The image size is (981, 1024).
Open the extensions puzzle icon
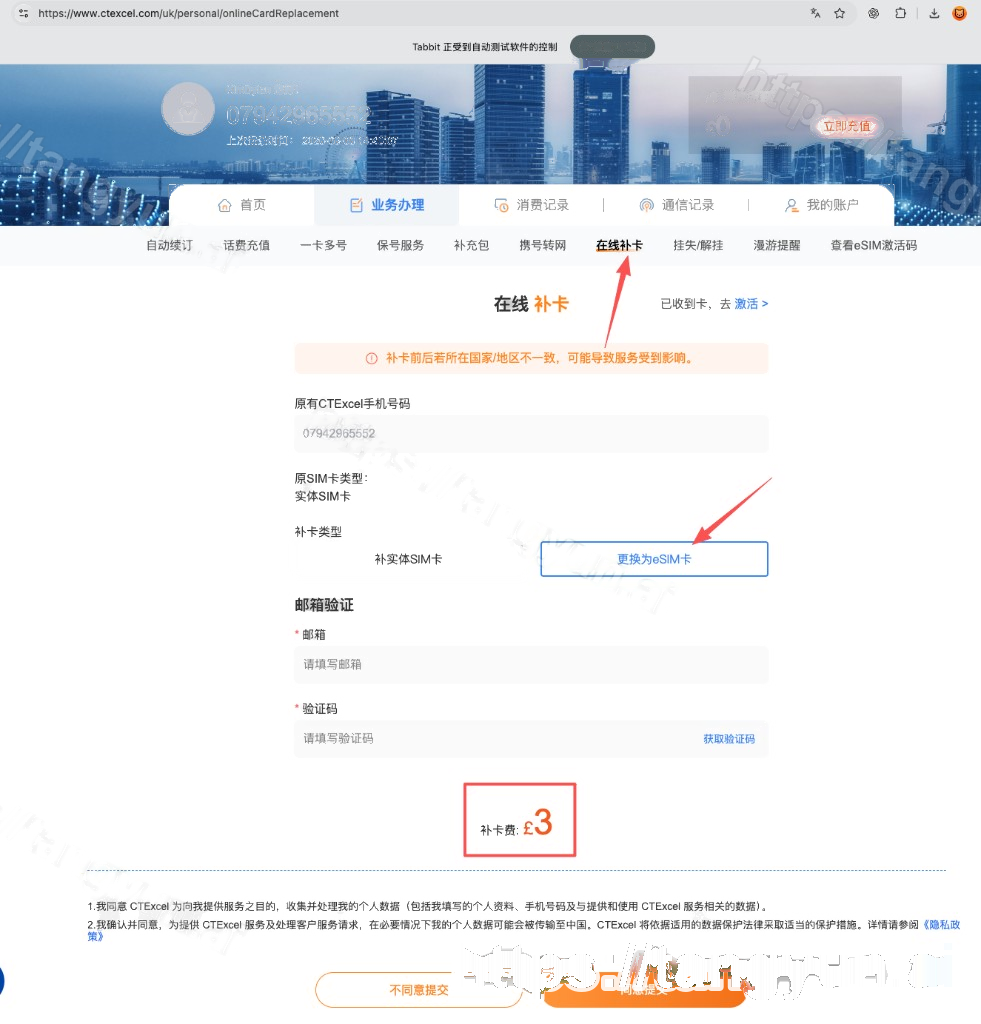[x=900, y=13]
